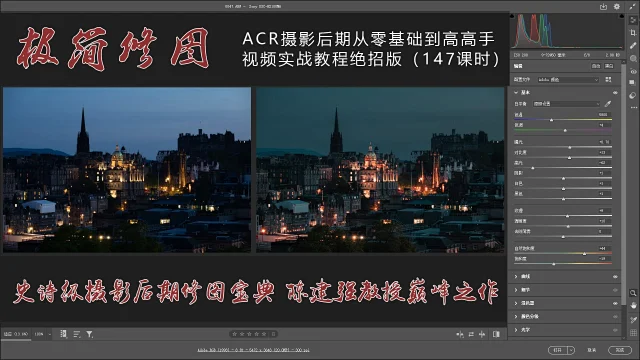Select the Hand pan tool

(x=633, y=305)
